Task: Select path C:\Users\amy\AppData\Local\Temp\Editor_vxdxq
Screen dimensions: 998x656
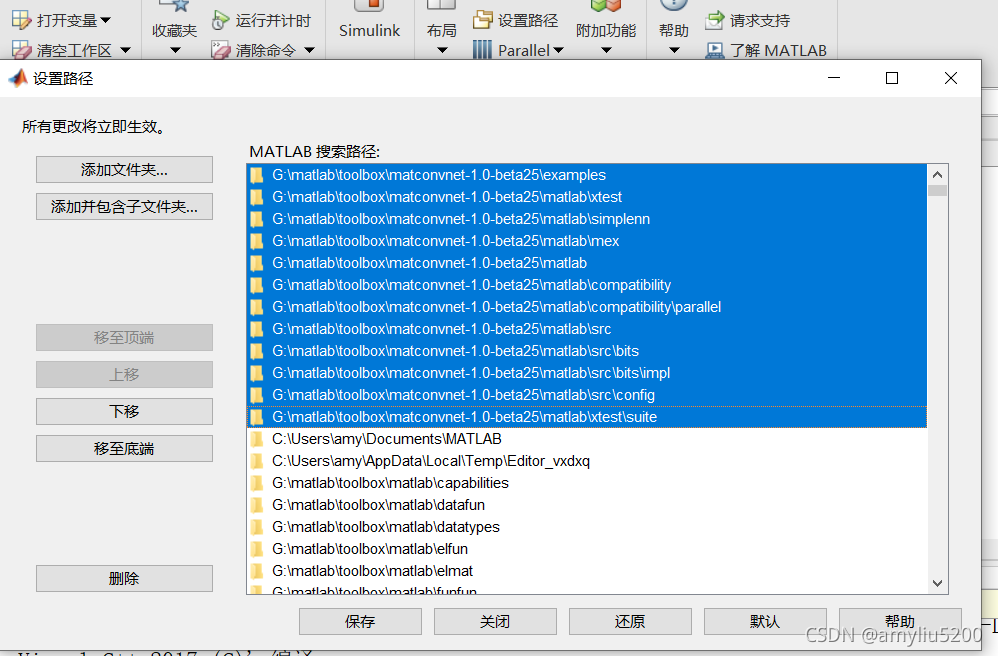Action: 587,461
